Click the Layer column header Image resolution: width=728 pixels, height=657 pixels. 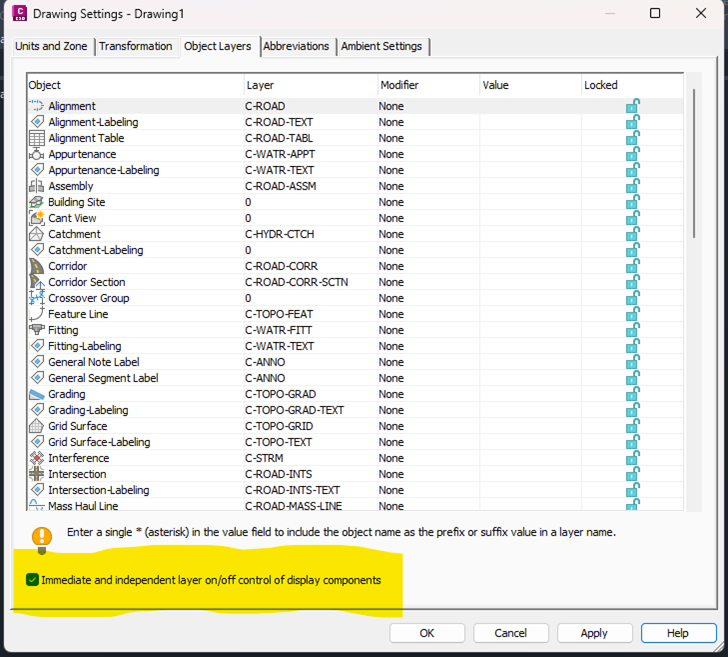click(x=311, y=85)
